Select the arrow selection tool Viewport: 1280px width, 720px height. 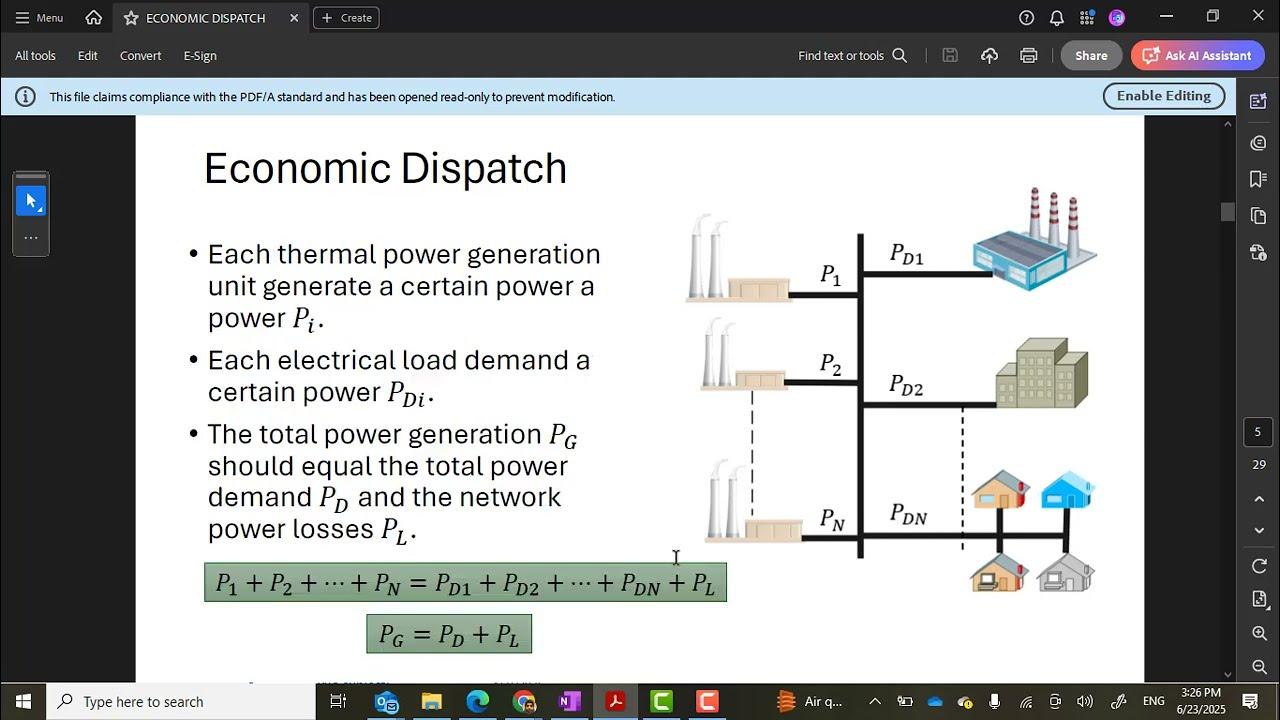click(x=31, y=201)
